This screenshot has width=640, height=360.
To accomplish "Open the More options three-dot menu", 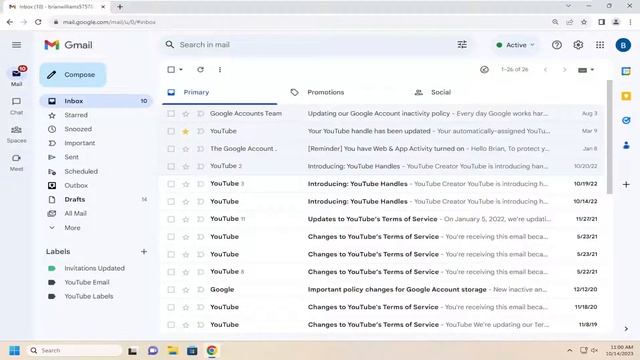I will pos(220,69).
